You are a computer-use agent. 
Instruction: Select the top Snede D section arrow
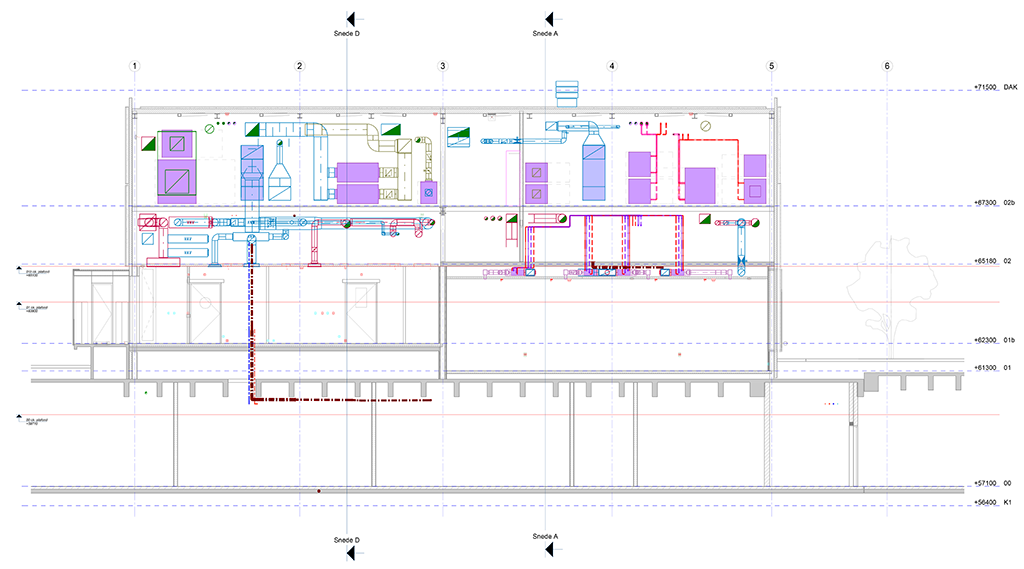[351, 19]
